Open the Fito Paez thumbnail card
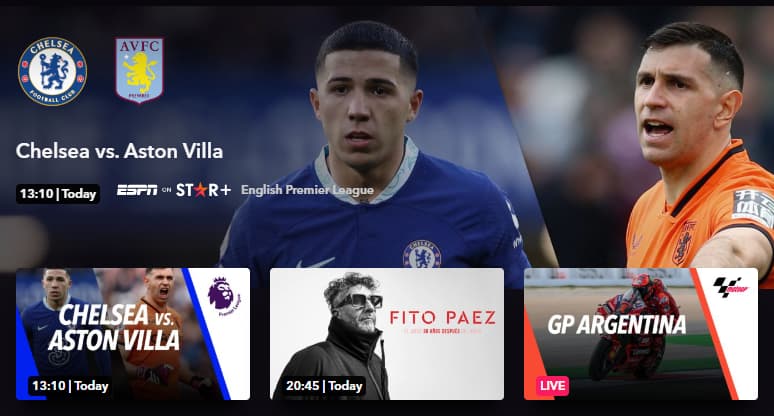The image size is (774, 416). pyautogui.click(x=387, y=334)
